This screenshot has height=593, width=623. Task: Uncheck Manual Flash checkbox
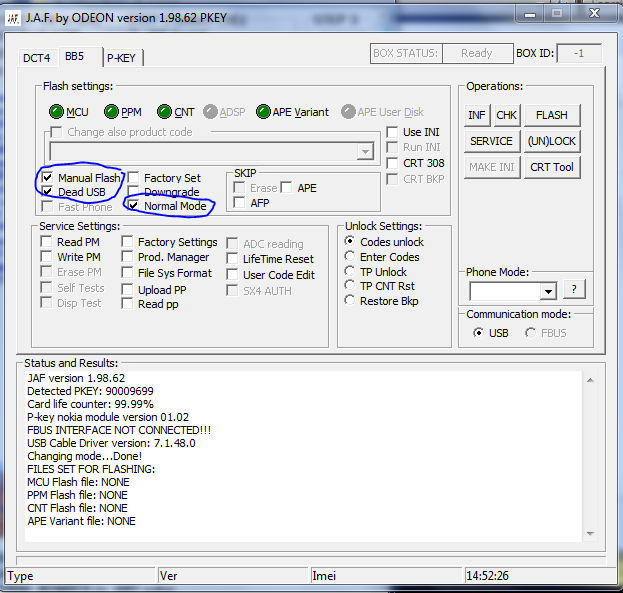47,177
